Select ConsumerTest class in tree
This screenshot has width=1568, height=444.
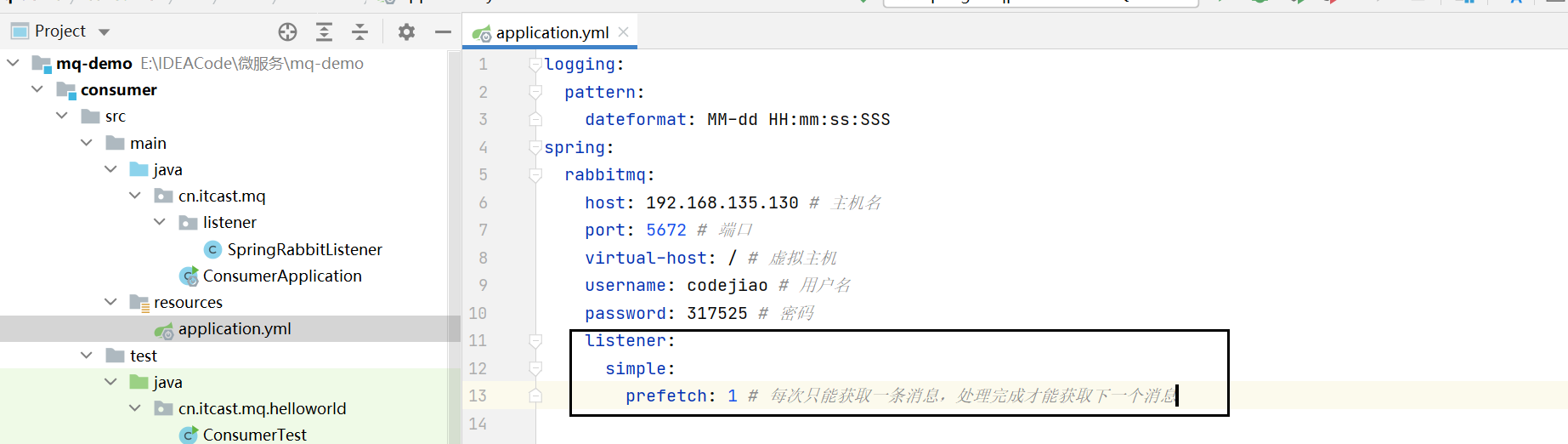[254, 435]
